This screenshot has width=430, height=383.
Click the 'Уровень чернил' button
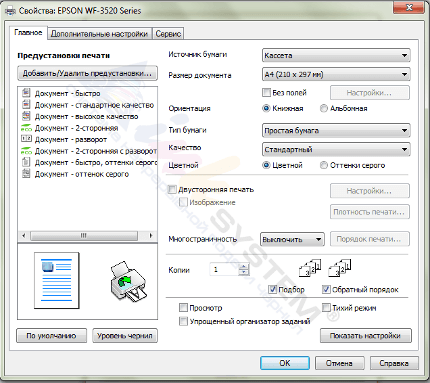(125, 336)
